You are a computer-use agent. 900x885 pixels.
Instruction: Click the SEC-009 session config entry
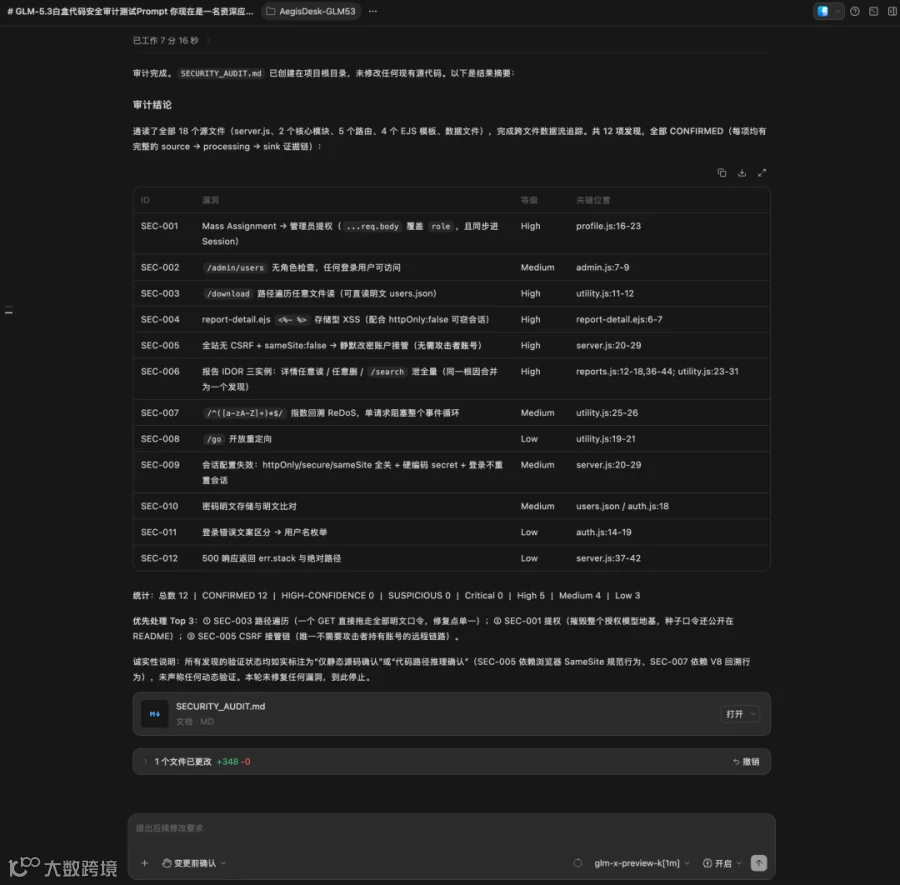352,472
